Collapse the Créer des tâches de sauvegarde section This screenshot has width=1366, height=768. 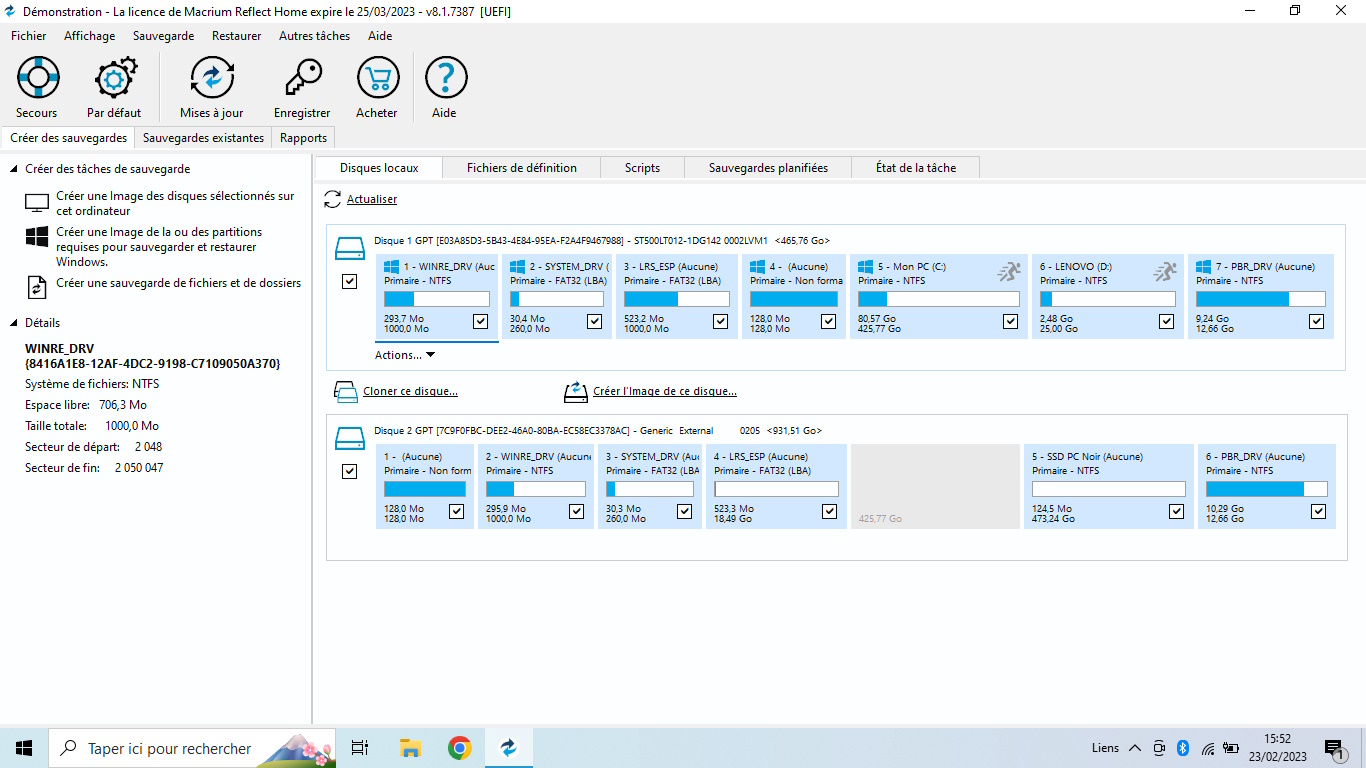pyautogui.click(x=14, y=170)
